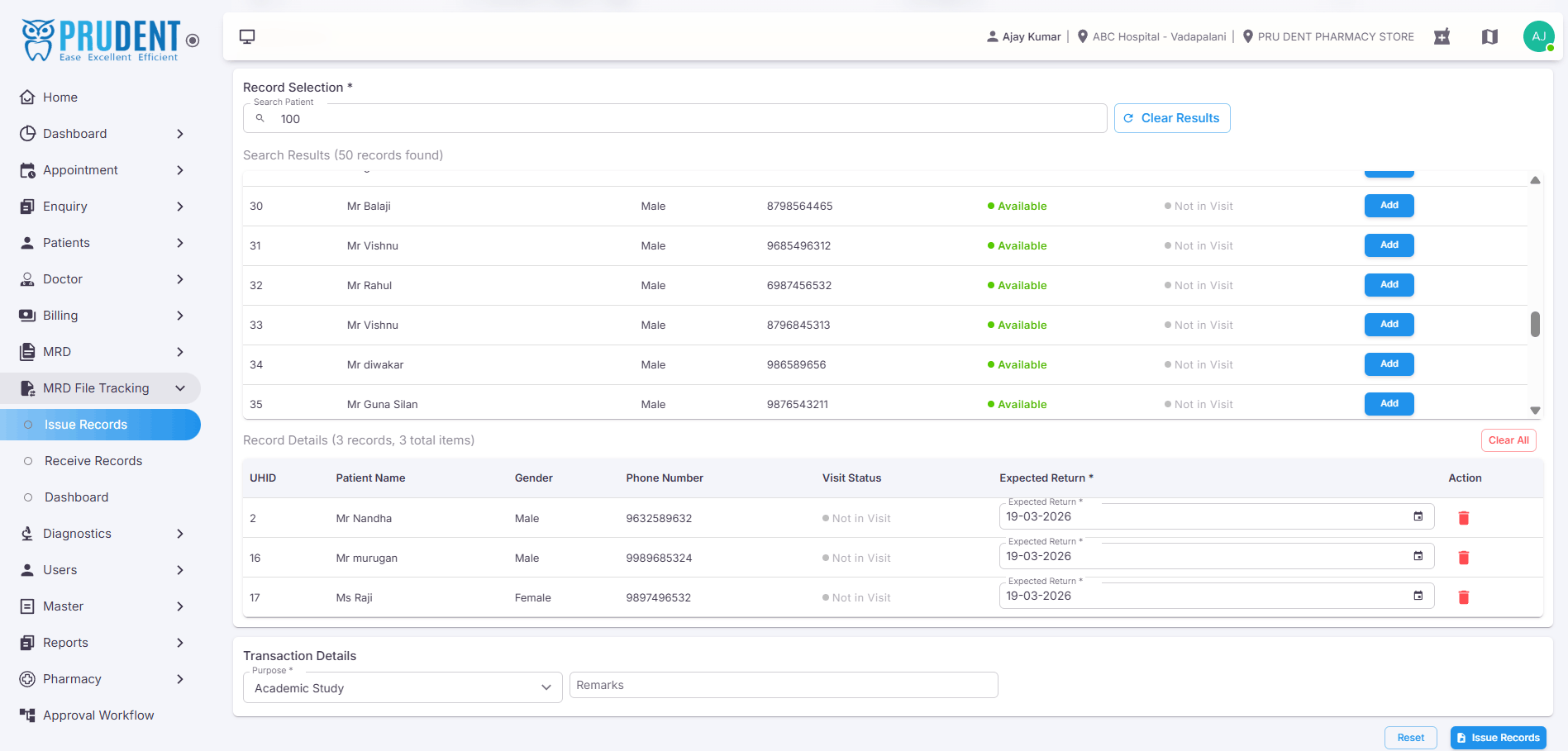The width and height of the screenshot is (1568, 751).
Task: Open the AJ user avatar menu
Action: click(1538, 36)
